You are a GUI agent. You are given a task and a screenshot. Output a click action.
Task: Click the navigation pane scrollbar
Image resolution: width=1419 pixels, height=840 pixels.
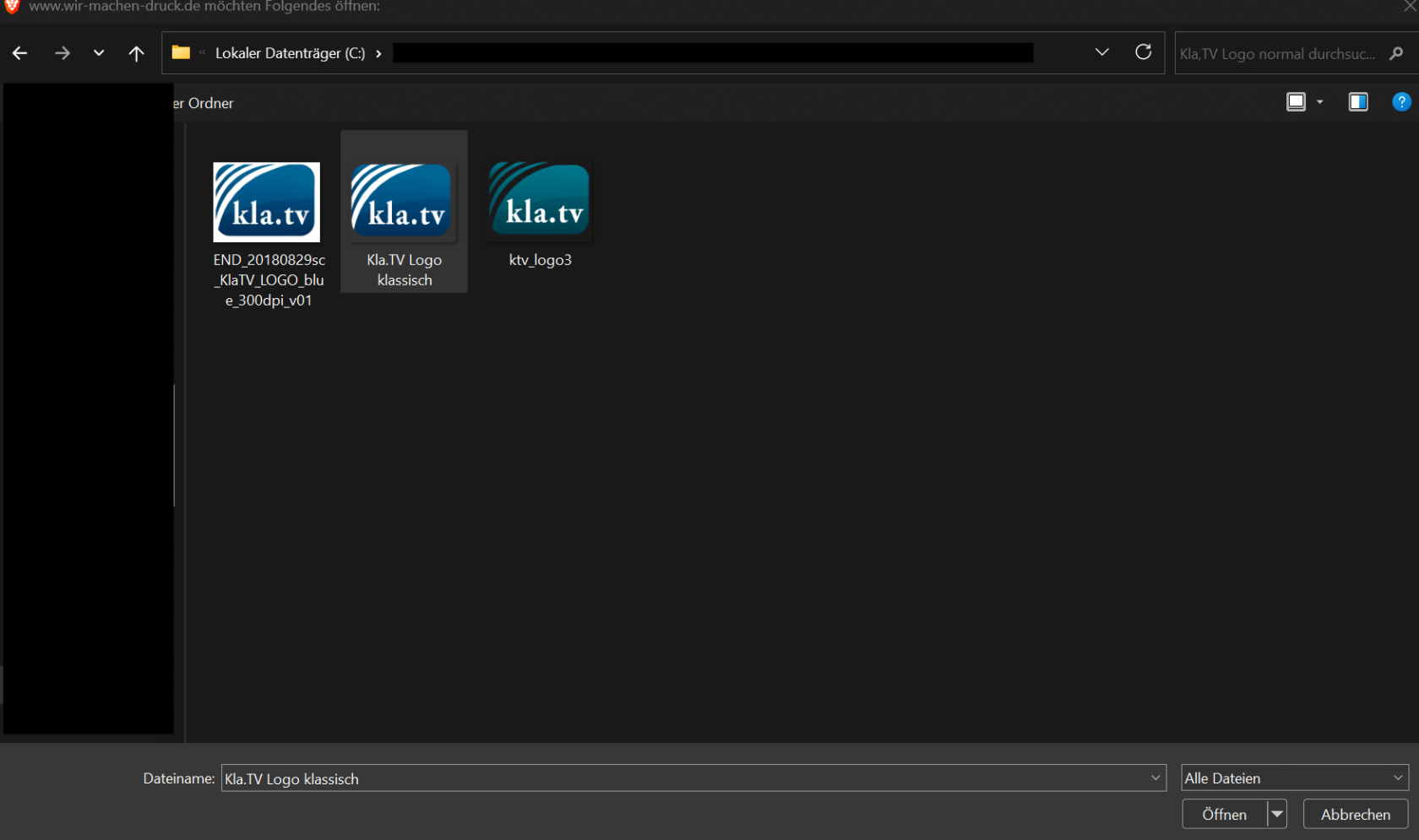coord(175,445)
